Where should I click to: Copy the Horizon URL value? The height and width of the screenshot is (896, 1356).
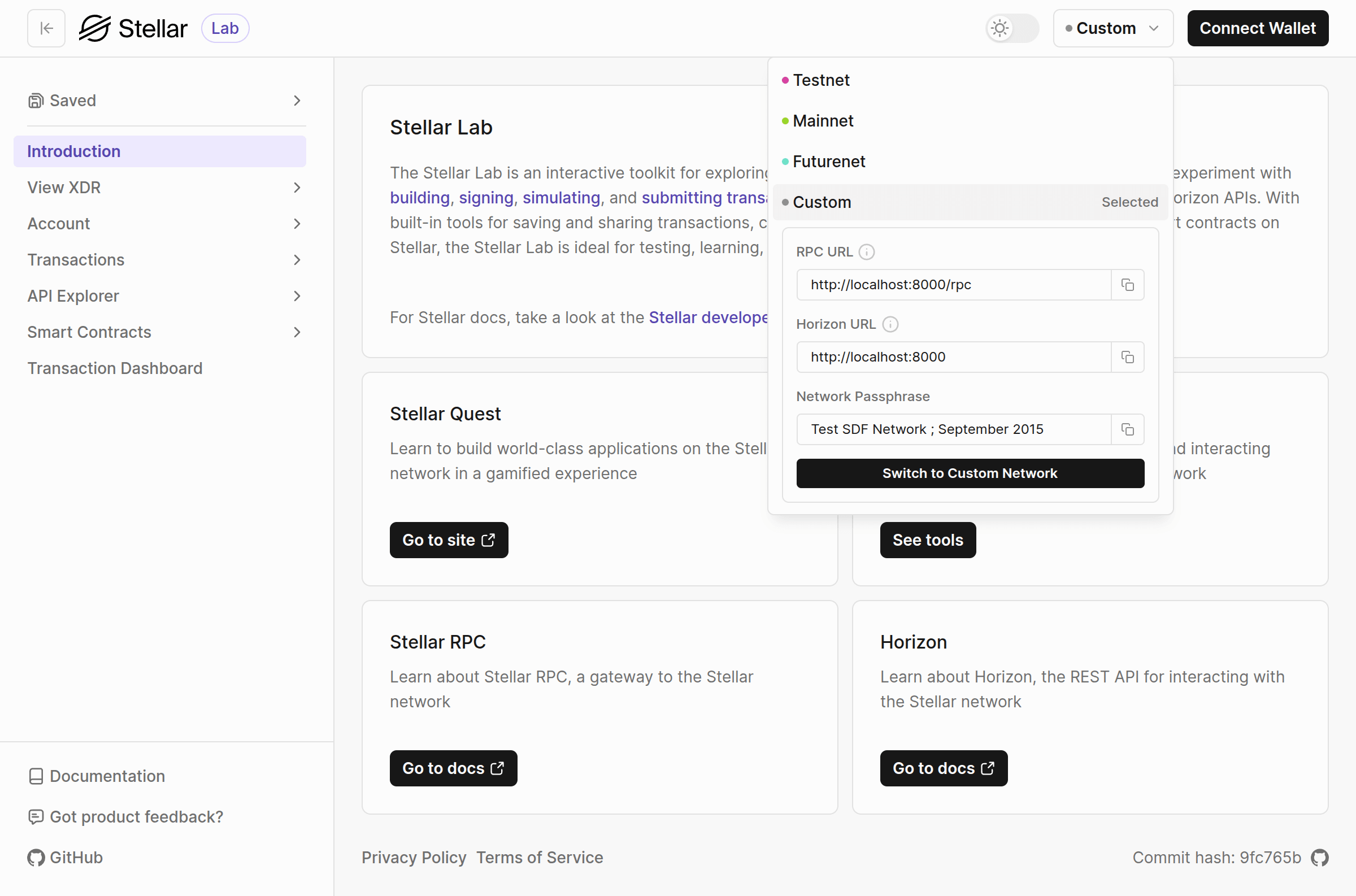(1127, 357)
